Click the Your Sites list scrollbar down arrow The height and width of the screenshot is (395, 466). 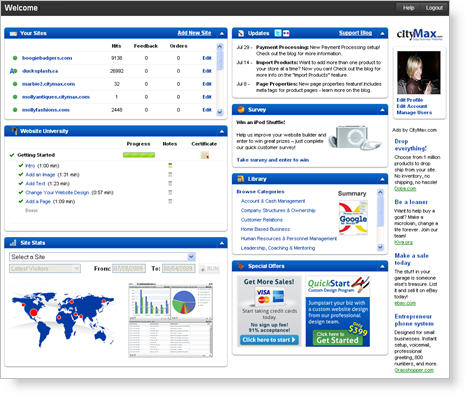tap(220, 112)
